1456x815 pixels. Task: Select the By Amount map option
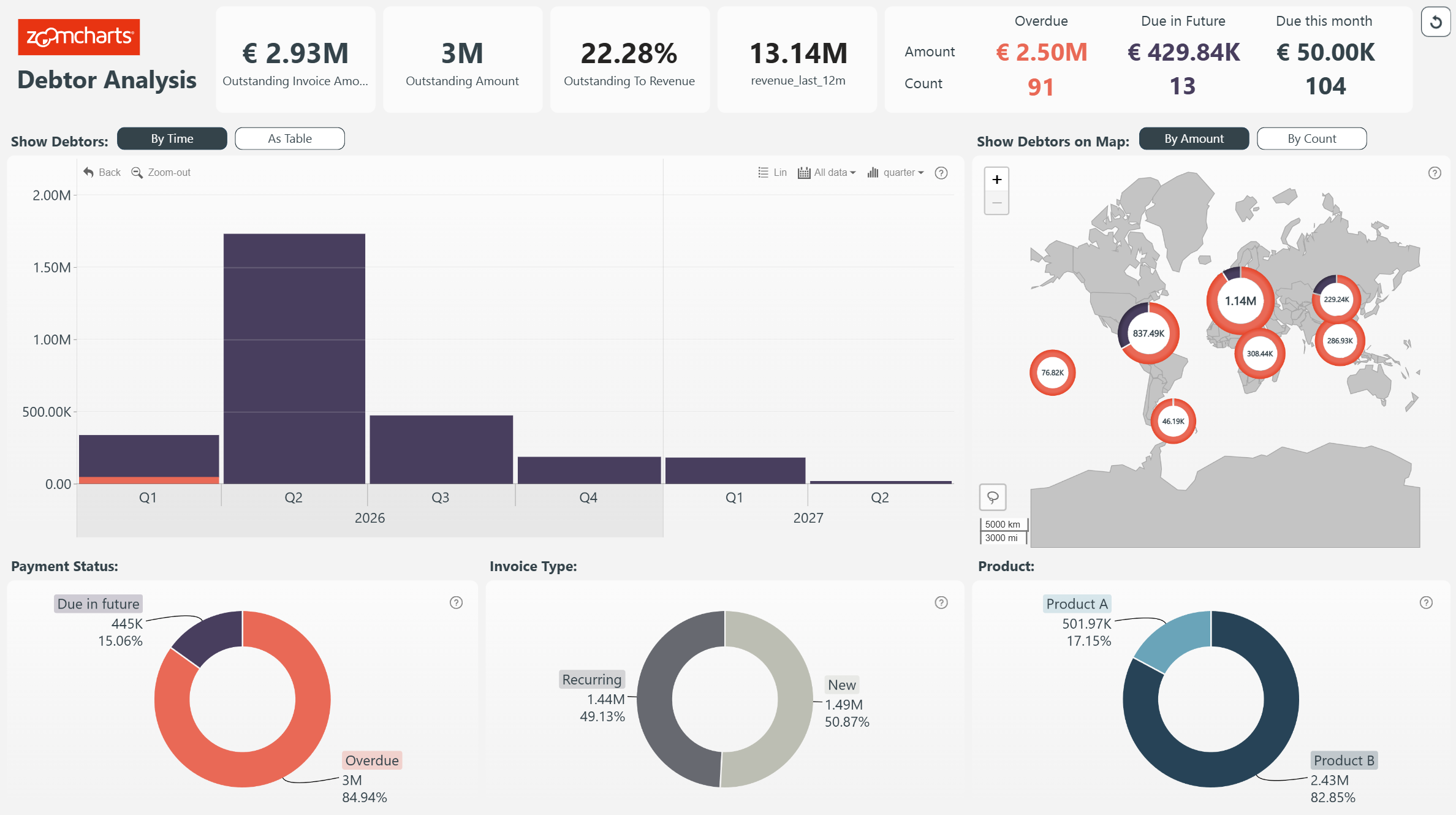1194,138
